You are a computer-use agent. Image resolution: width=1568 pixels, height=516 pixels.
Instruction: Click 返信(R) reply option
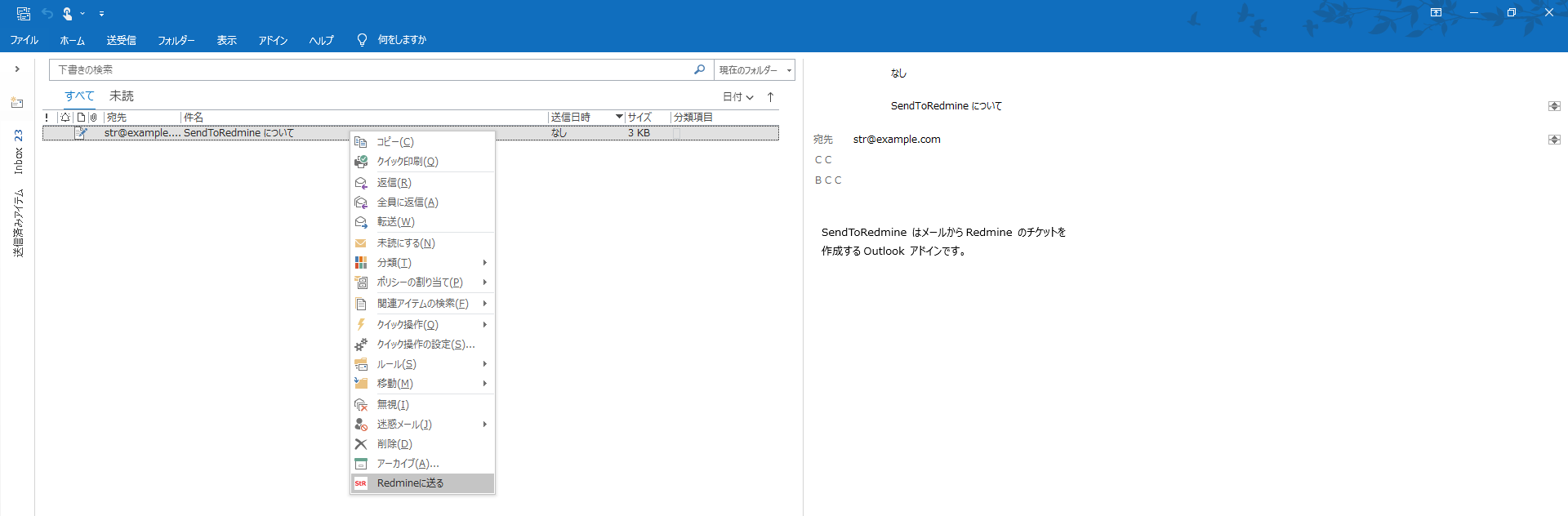422,183
